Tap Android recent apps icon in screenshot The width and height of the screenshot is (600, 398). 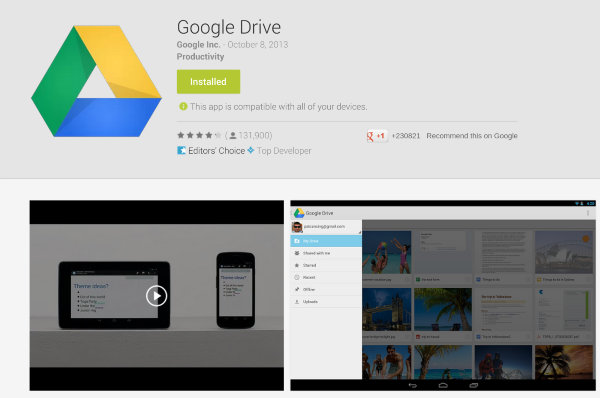474,385
